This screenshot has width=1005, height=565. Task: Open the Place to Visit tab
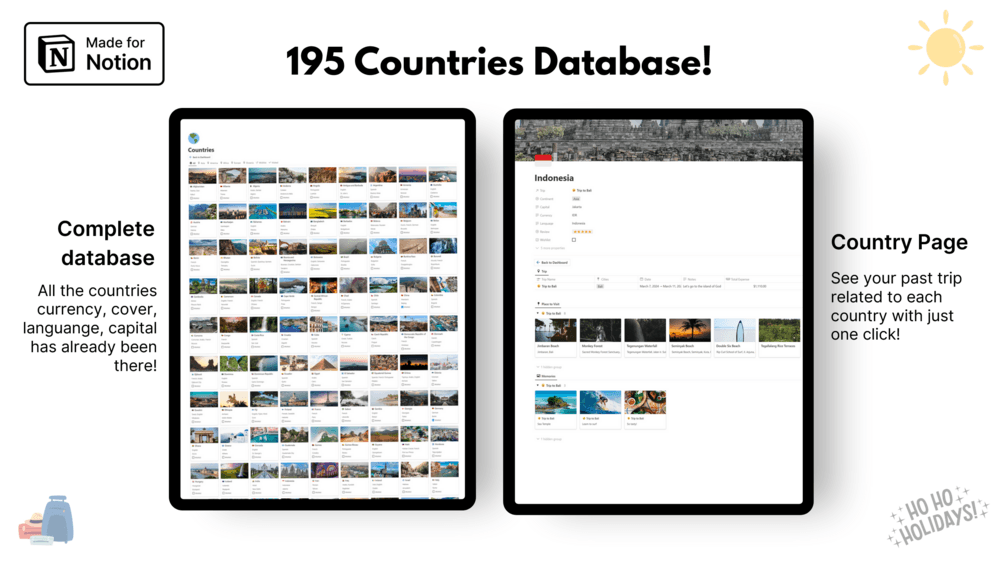[548, 304]
